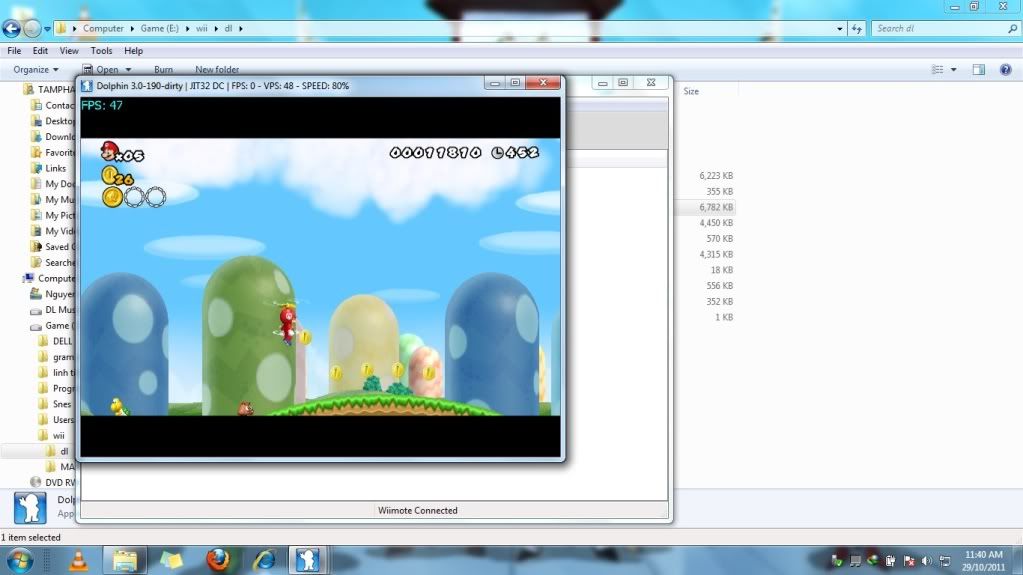This screenshot has width=1023, height=575.
Task: Expand the breadcrumb arrow after Game (E:)
Action: tap(188, 29)
